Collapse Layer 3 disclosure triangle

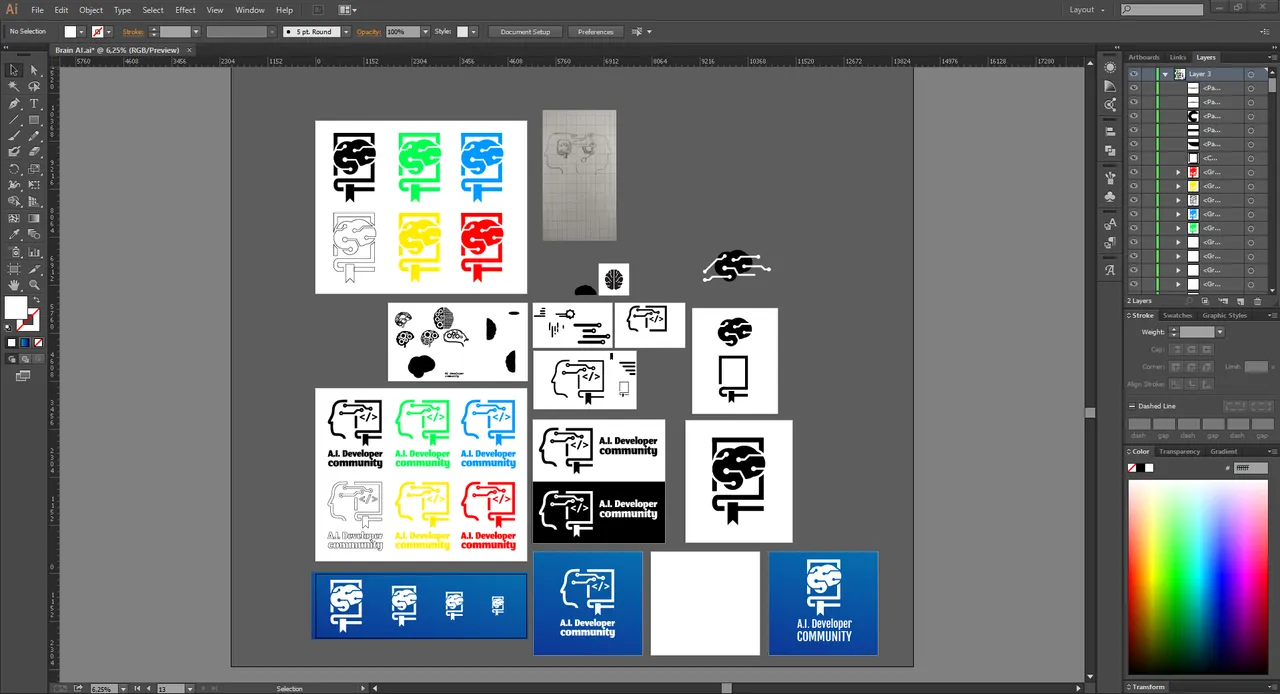click(x=1165, y=74)
